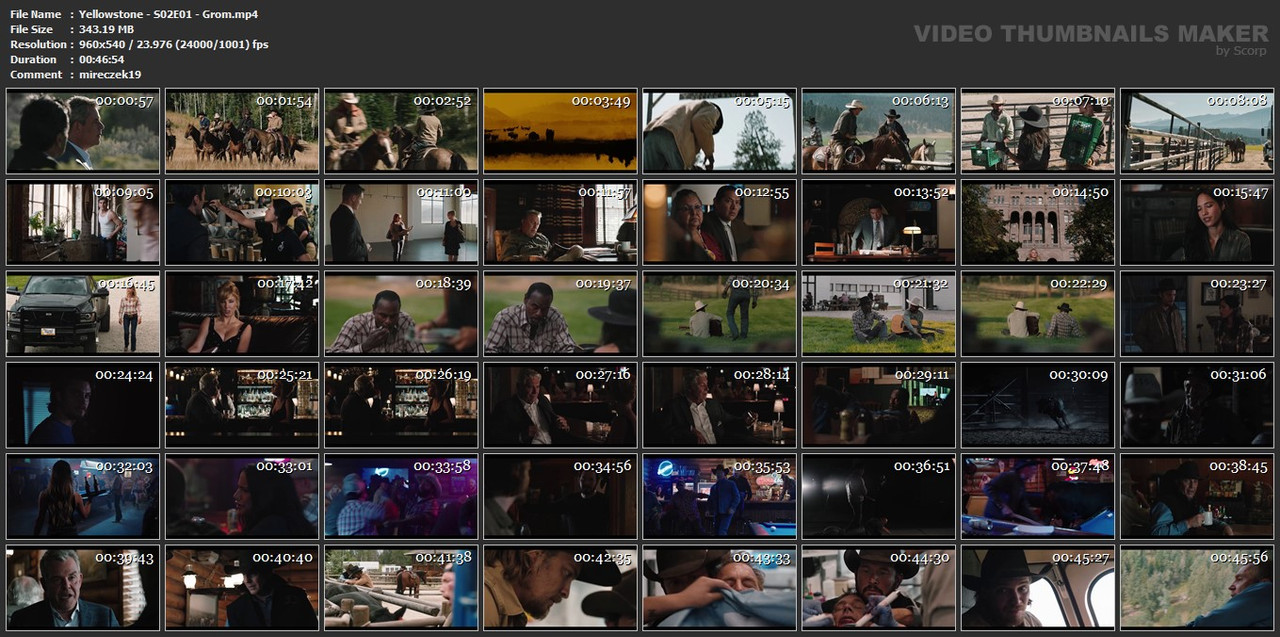The width and height of the screenshot is (1280, 637).
Task: Select the thumbnail stamped 00:12:55
Action: pos(720,222)
